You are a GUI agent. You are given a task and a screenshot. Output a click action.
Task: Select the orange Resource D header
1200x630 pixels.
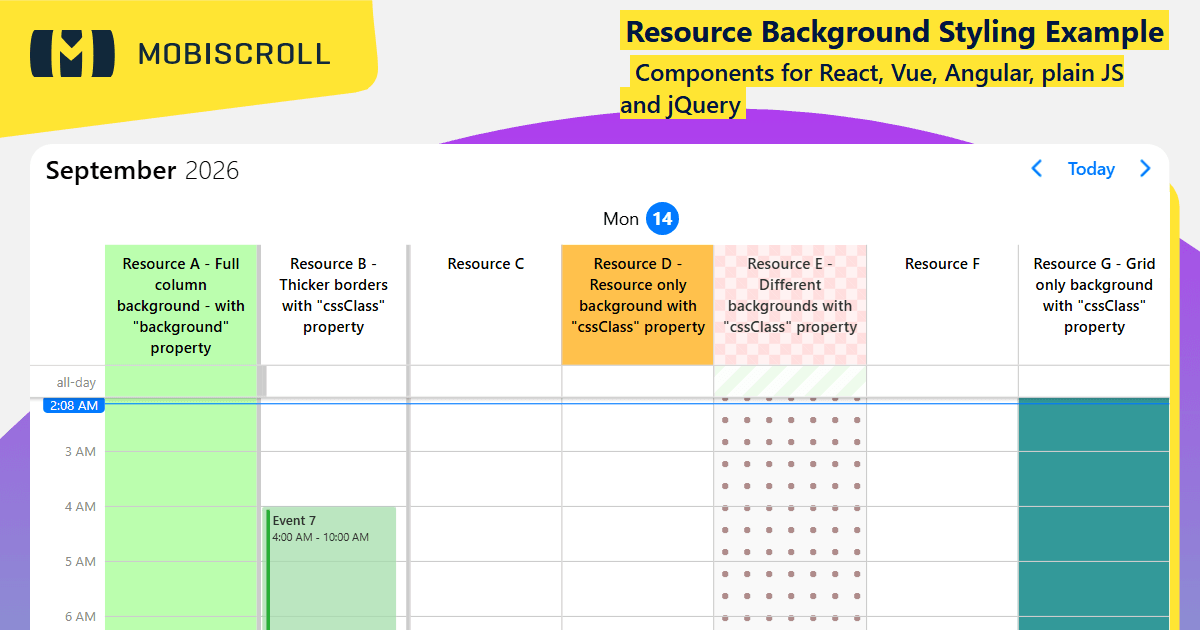[638, 305]
